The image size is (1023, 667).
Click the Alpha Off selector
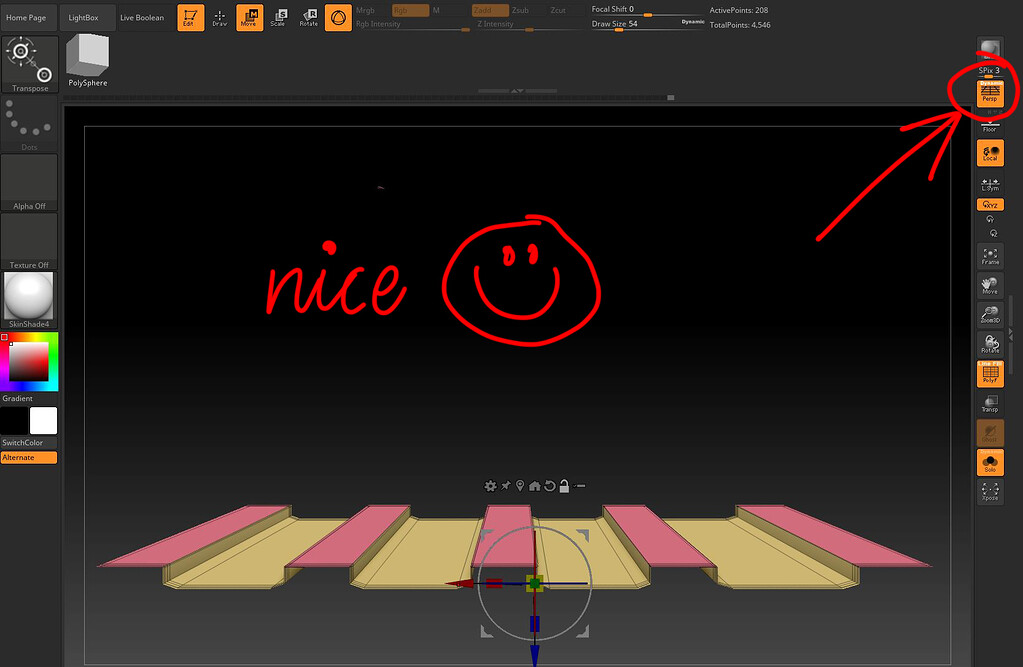pos(28,180)
